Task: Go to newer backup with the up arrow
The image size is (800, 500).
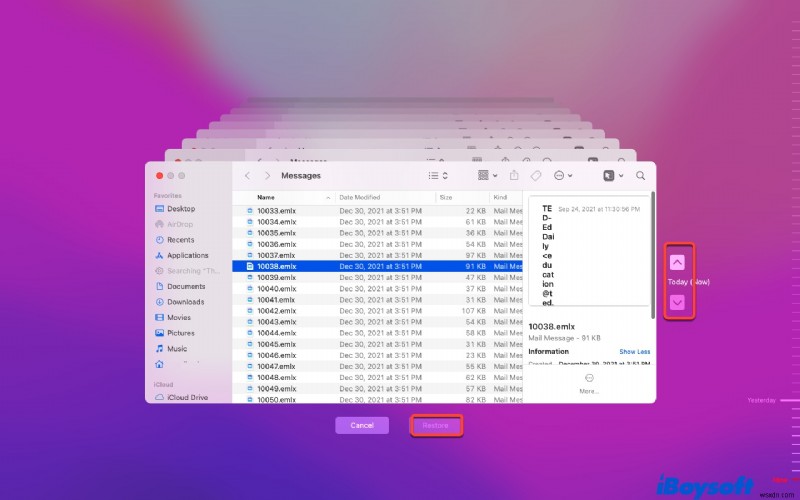Action: [677, 262]
